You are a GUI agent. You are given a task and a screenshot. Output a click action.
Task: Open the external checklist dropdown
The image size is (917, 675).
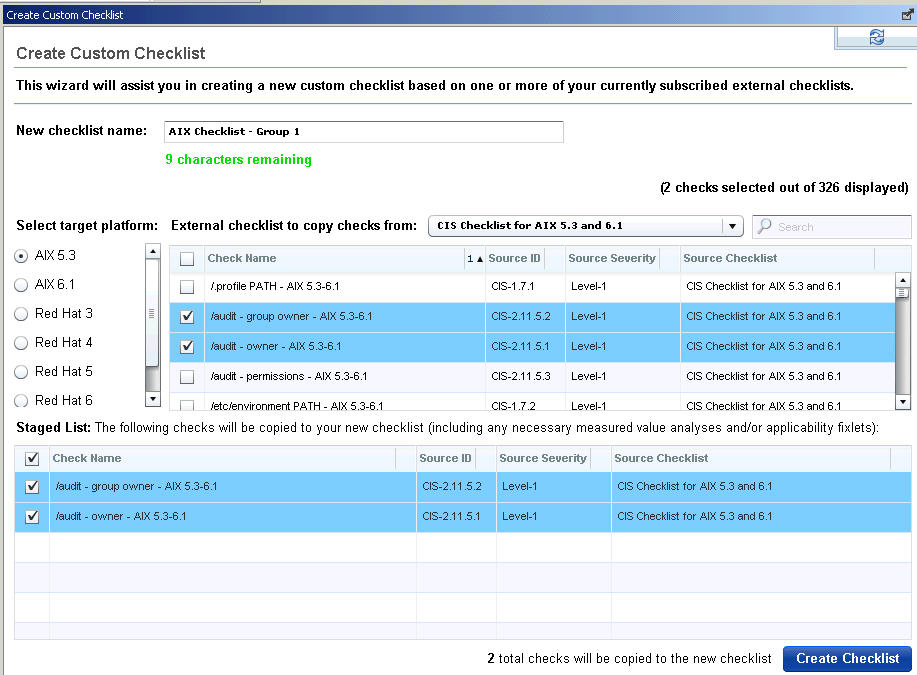[585, 226]
